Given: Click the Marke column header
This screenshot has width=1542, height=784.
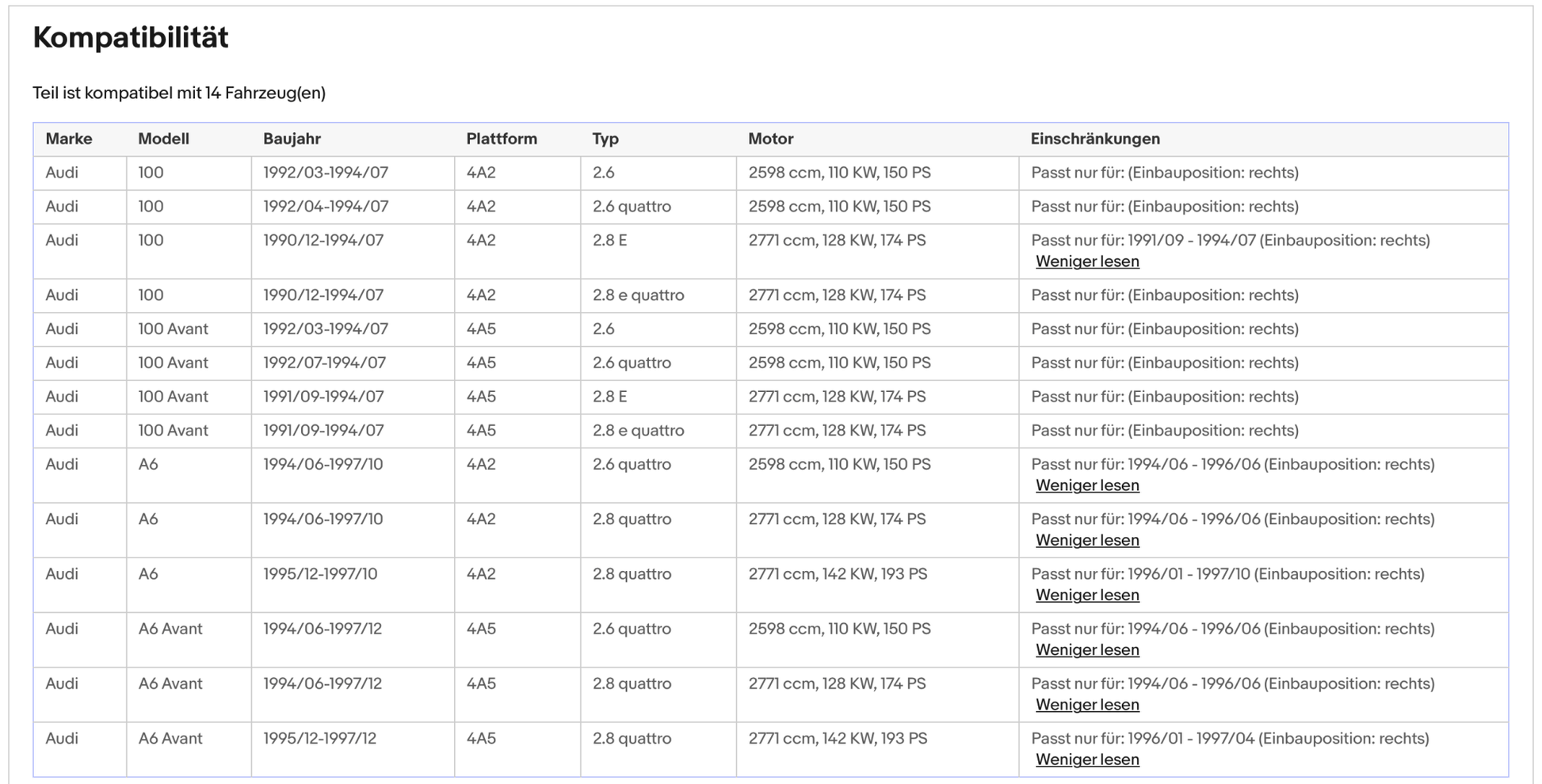Looking at the screenshot, I should coord(69,139).
